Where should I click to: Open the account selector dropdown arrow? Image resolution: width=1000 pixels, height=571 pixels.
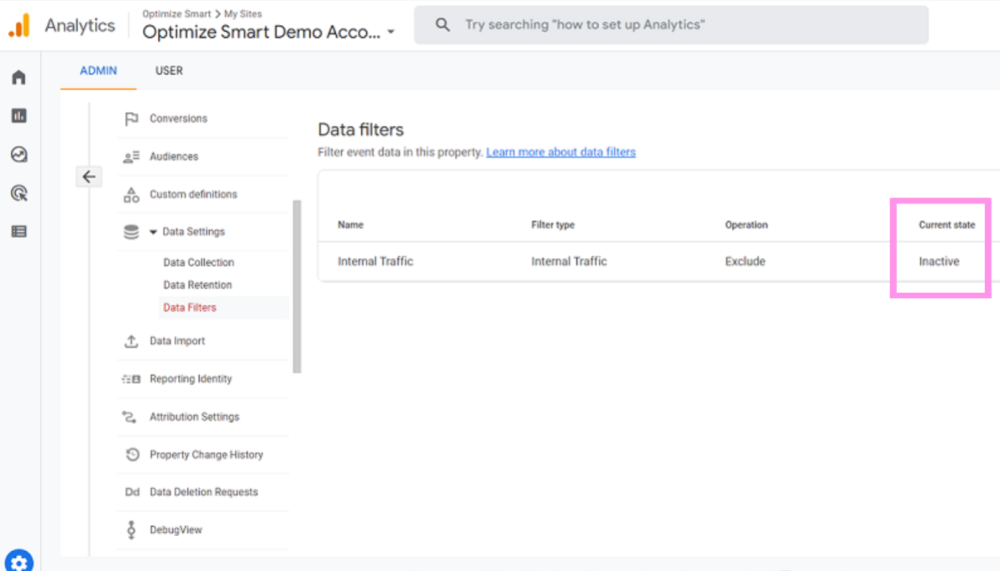click(391, 32)
